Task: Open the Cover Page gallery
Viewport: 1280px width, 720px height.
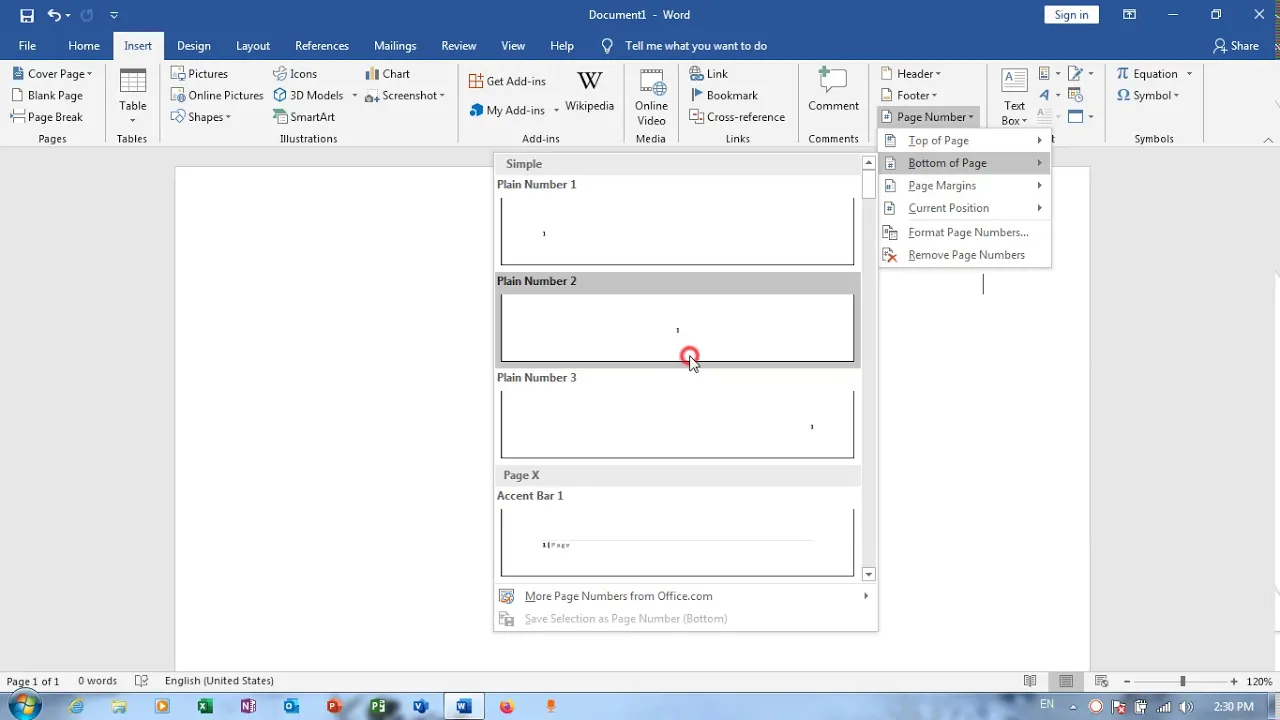Action: point(52,74)
